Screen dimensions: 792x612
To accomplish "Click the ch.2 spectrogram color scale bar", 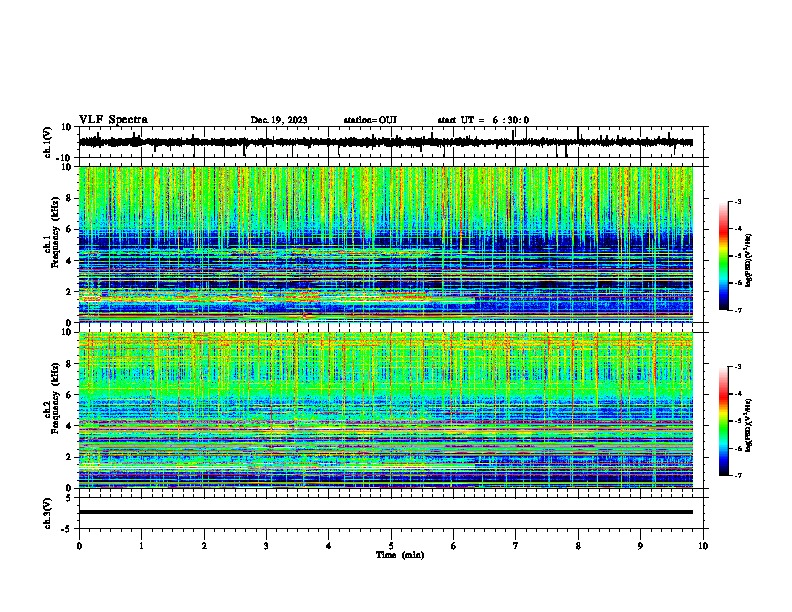I will click(x=724, y=421).
